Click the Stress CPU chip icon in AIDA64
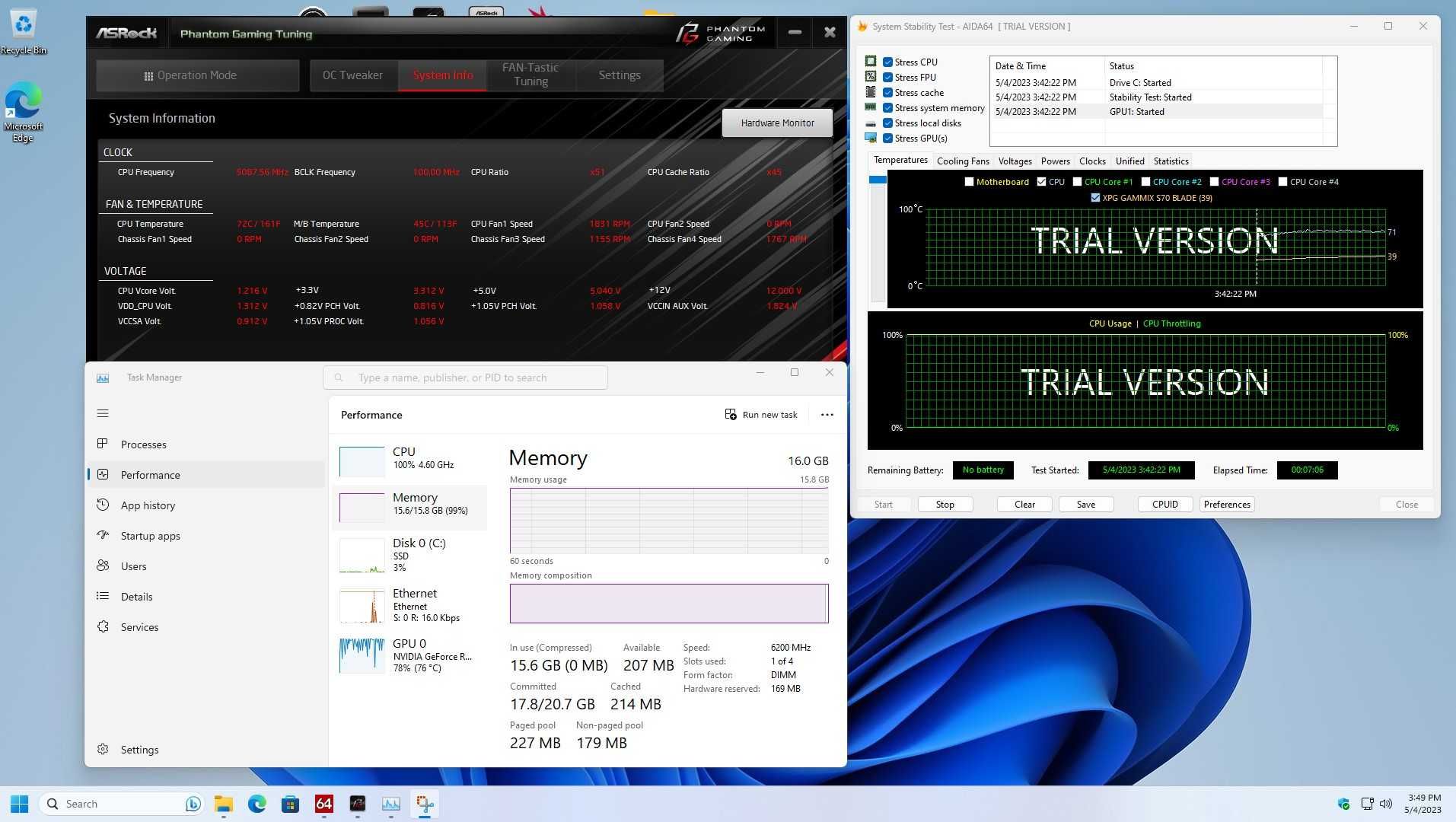The height and width of the screenshot is (822, 1456). click(871, 62)
